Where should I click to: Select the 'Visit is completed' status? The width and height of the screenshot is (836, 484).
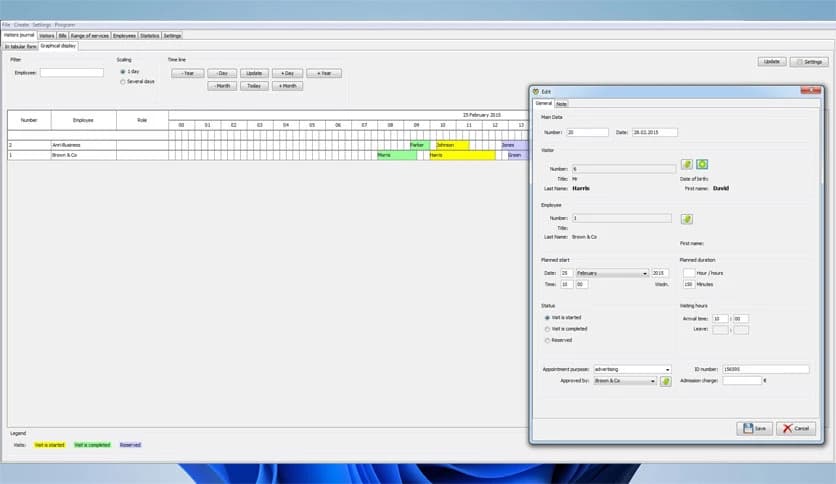click(x=547, y=329)
